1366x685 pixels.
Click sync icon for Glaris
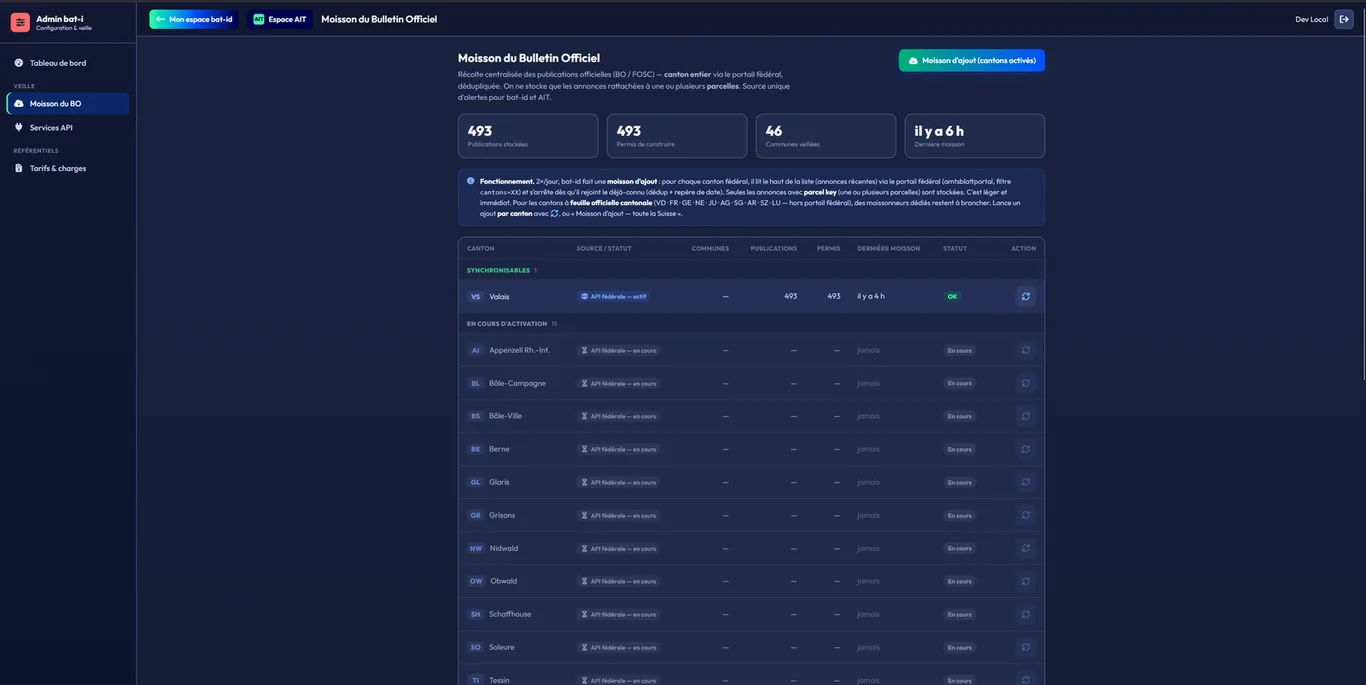click(1025, 482)
